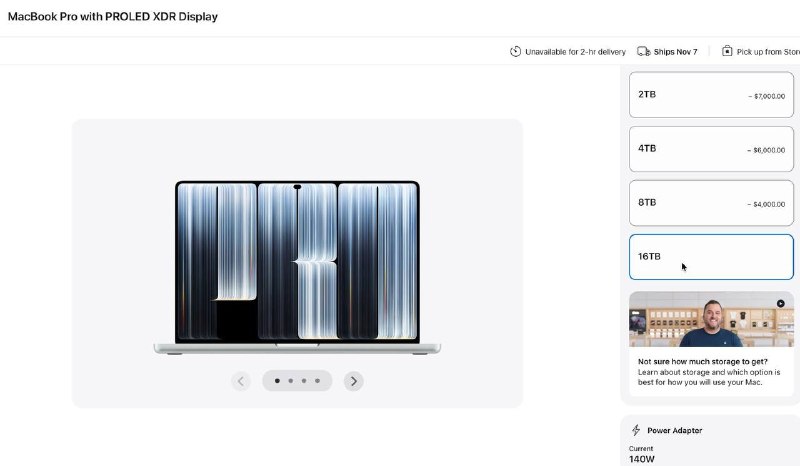Click the 'Not sure how much storage to get?' heading
This screenshot has height=466, width=800.
[x=703, y=361]
